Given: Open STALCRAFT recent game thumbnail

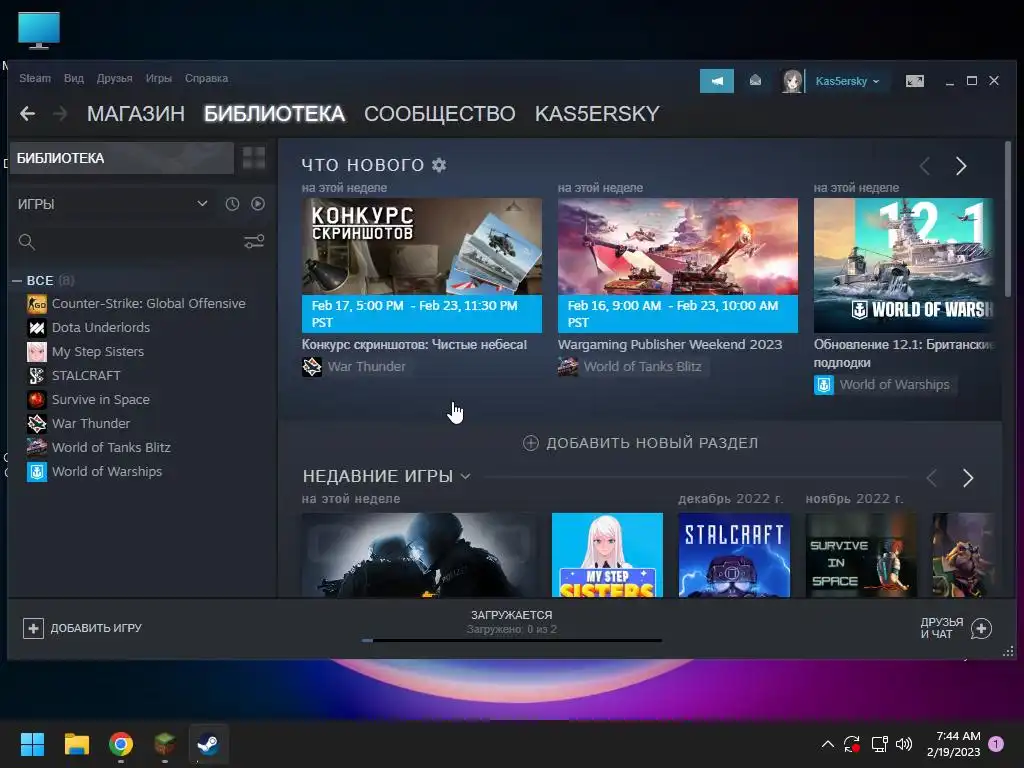Looking at the screenshot, I should pos(734,555).
